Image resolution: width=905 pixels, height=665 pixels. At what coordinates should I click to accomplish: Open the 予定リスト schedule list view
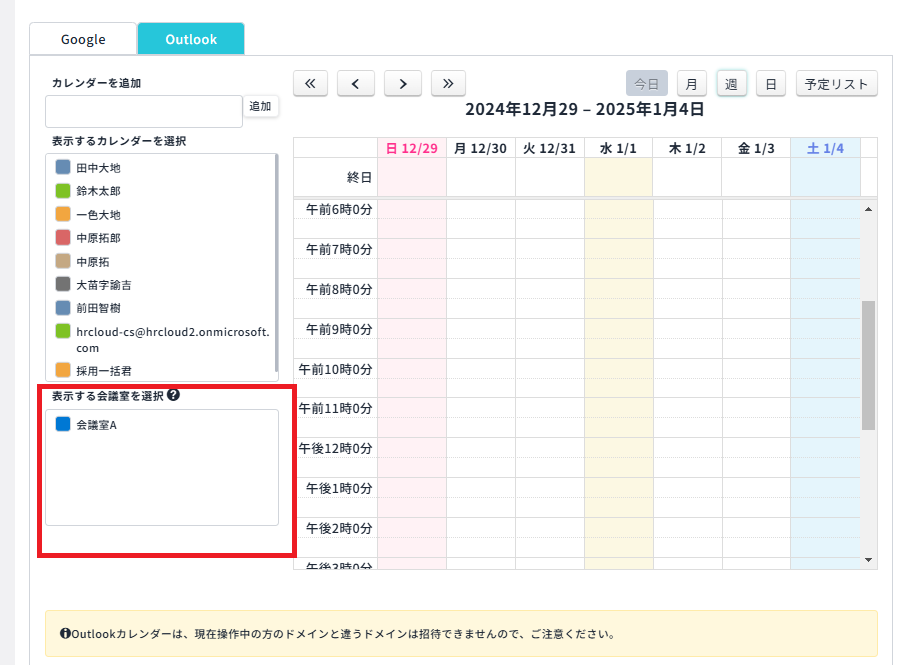(x=836, y=83)
